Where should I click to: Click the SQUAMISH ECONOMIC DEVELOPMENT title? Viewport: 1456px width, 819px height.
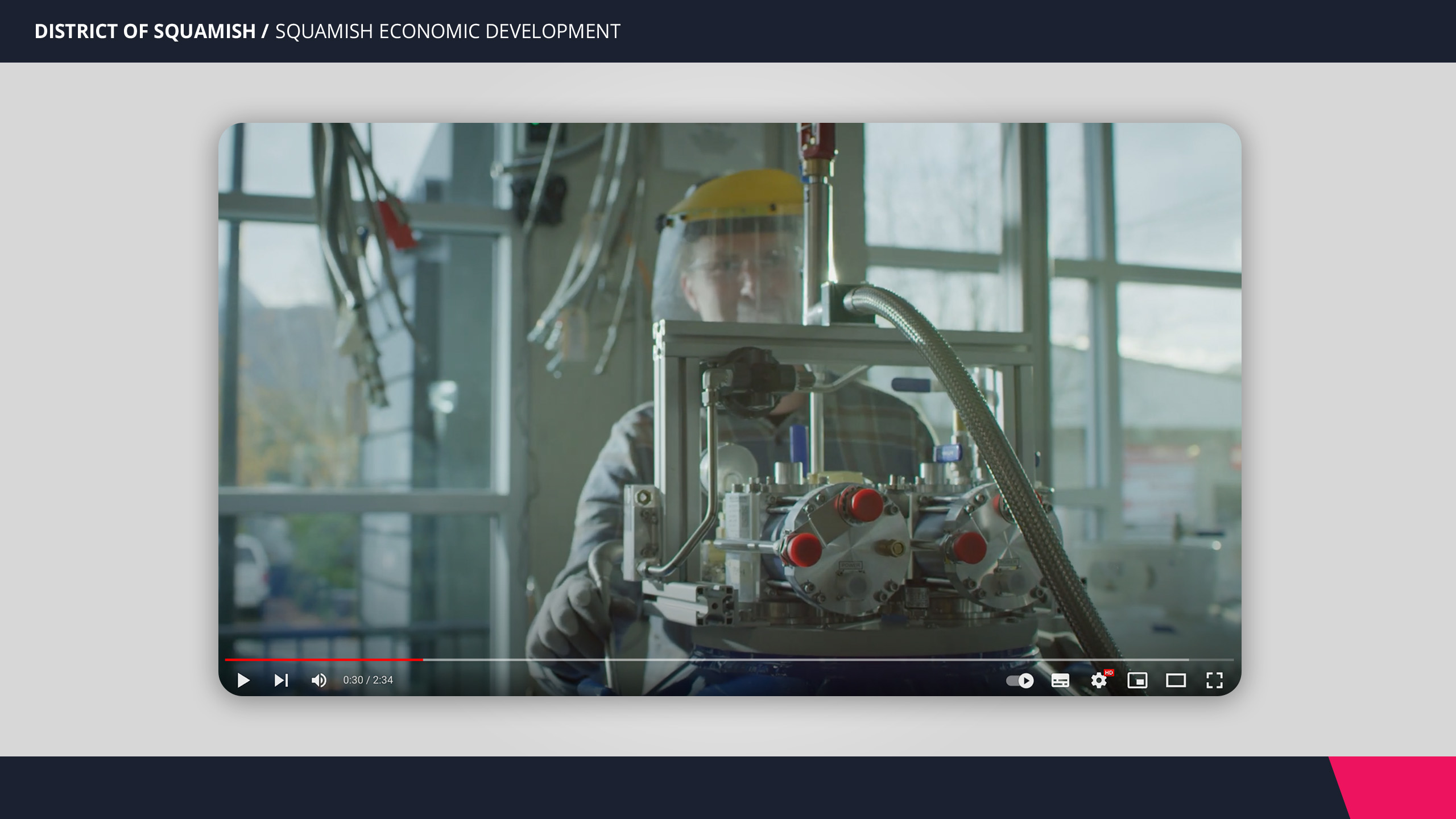448,31
